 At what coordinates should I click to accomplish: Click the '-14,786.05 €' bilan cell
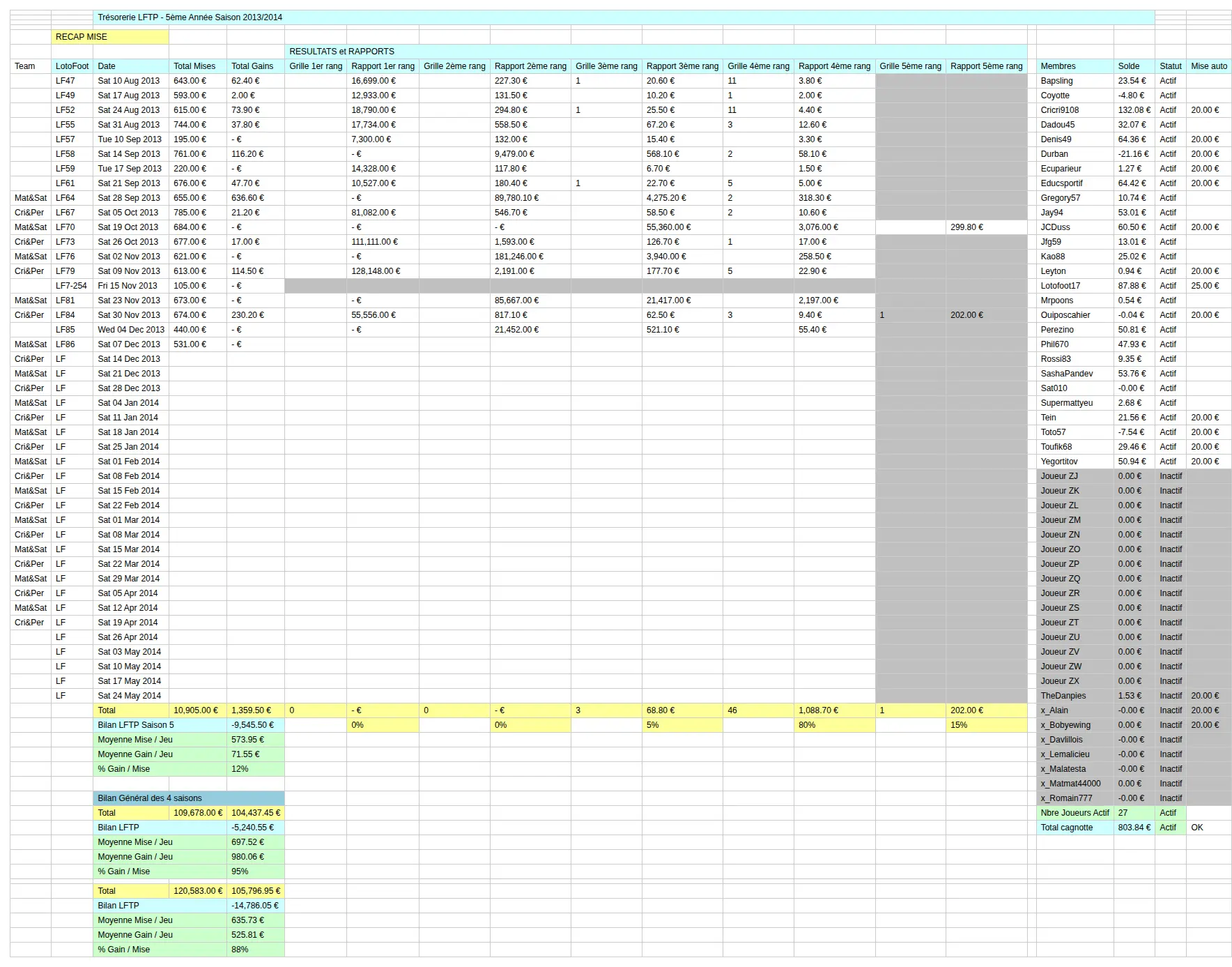pyautogui.click(x=256, y=906)
